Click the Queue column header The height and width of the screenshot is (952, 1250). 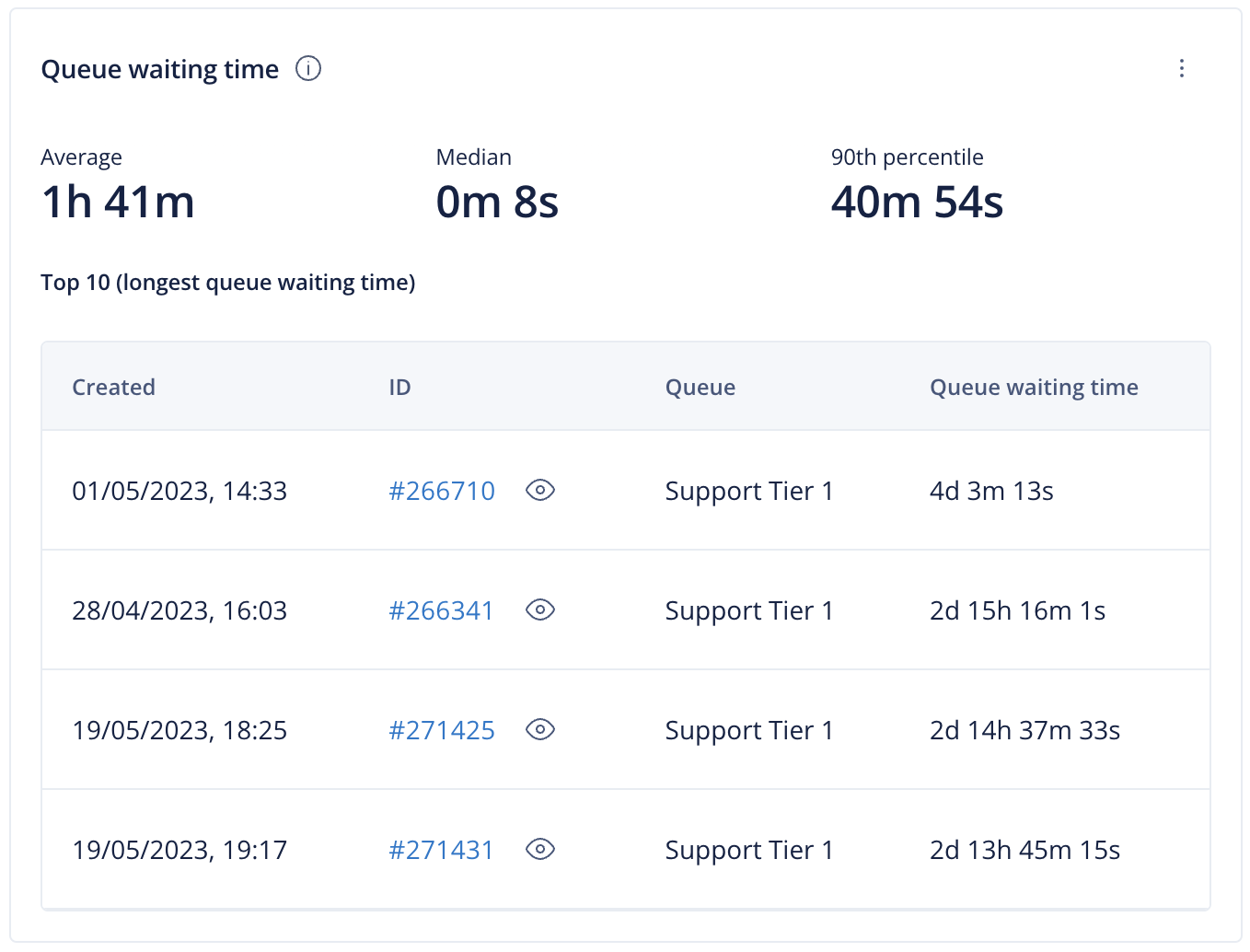coord(700,388)
